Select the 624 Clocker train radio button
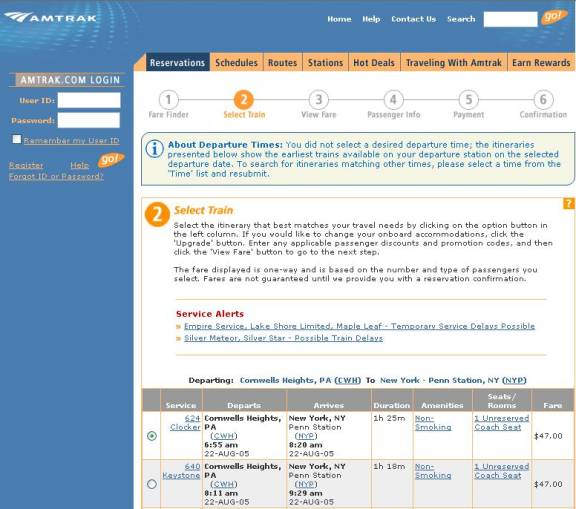 tap(152, 436)
